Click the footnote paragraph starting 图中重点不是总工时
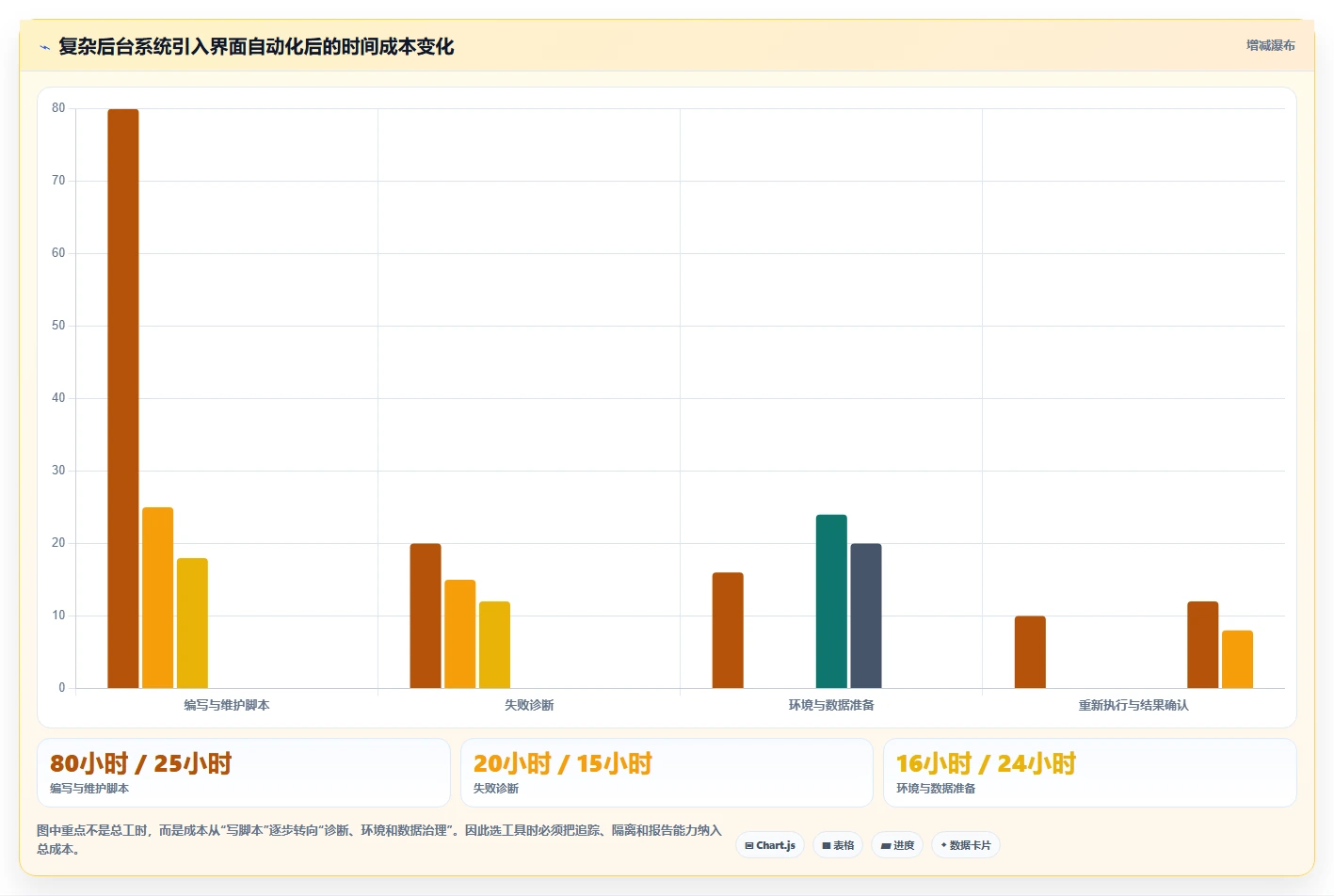 coord(379,840)
